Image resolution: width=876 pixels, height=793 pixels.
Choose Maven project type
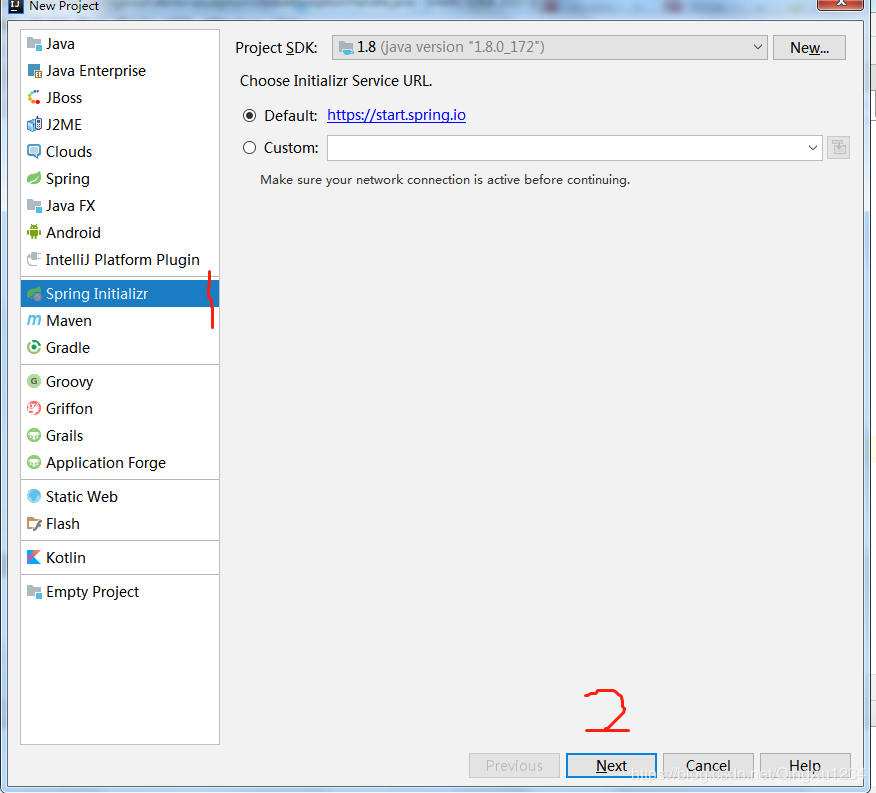[x=120, y=320]
